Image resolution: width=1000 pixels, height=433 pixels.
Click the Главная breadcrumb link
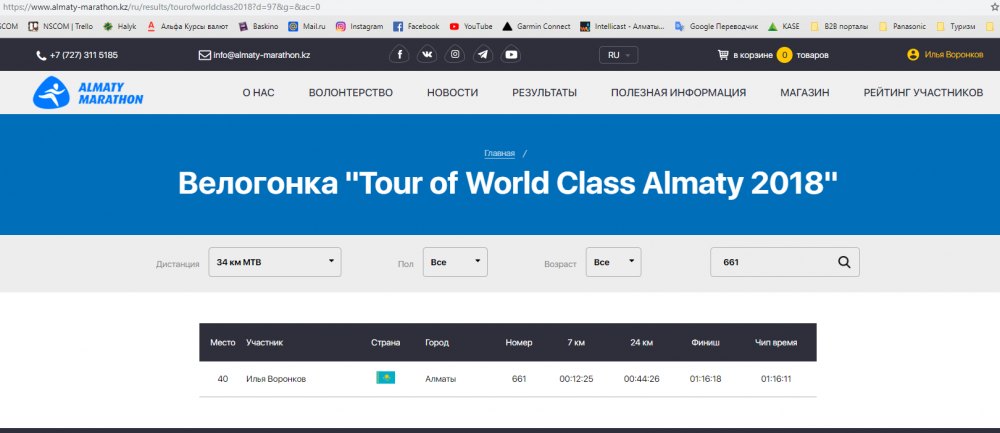499,153
